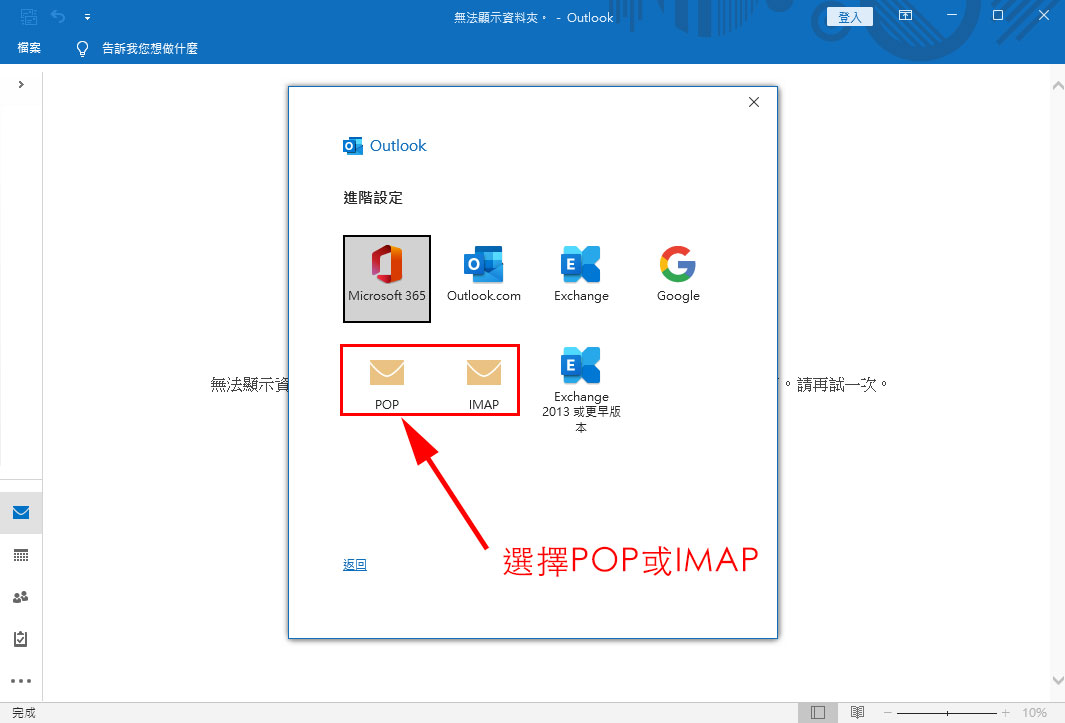1065x723 pixels.
Task: Open more navigation options
Action: (21, 681)
